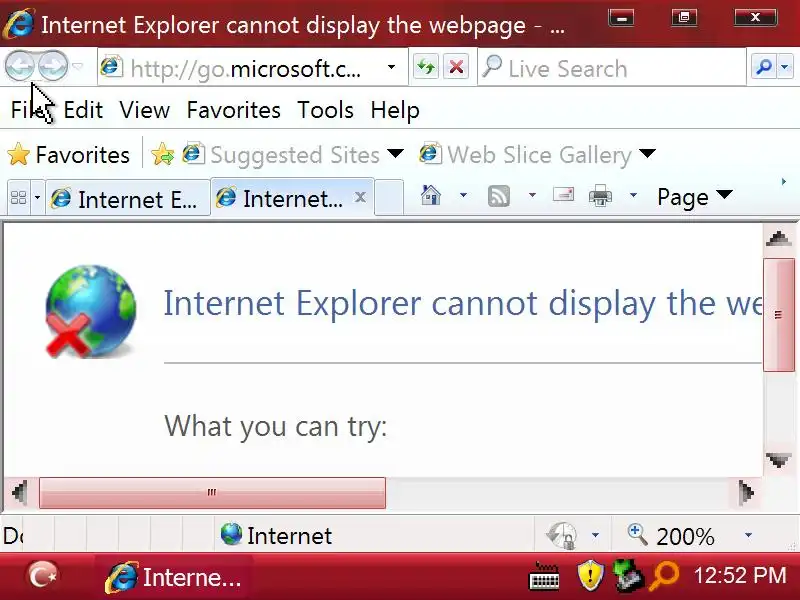Expand the address bar URL dropdown
Viewport: 800px width, 600px height.
[x=391, y=67]
